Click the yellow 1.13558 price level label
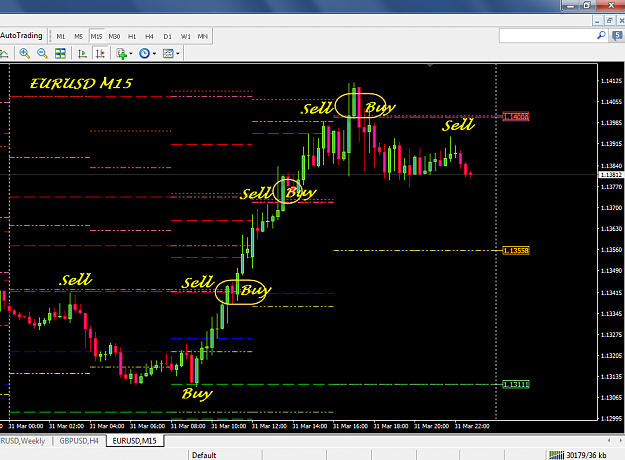This screenshot has height=460, width=625. tap(516, 250)
